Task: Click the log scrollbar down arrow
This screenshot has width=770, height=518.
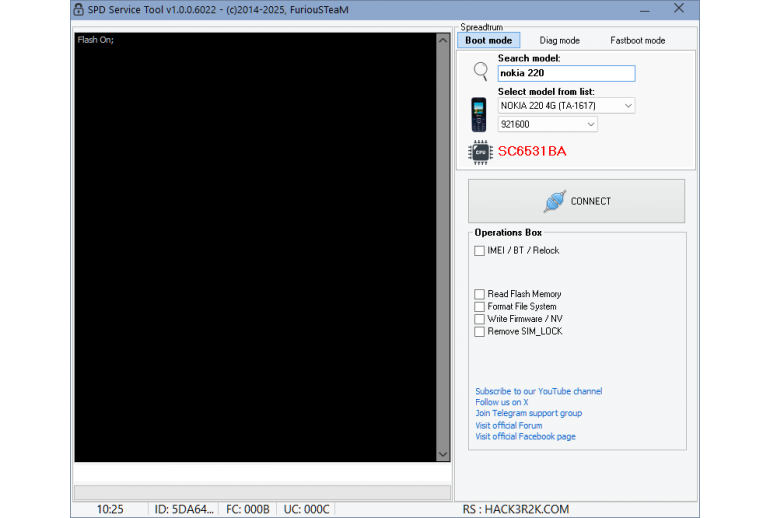Action: (x=442, y=455)
